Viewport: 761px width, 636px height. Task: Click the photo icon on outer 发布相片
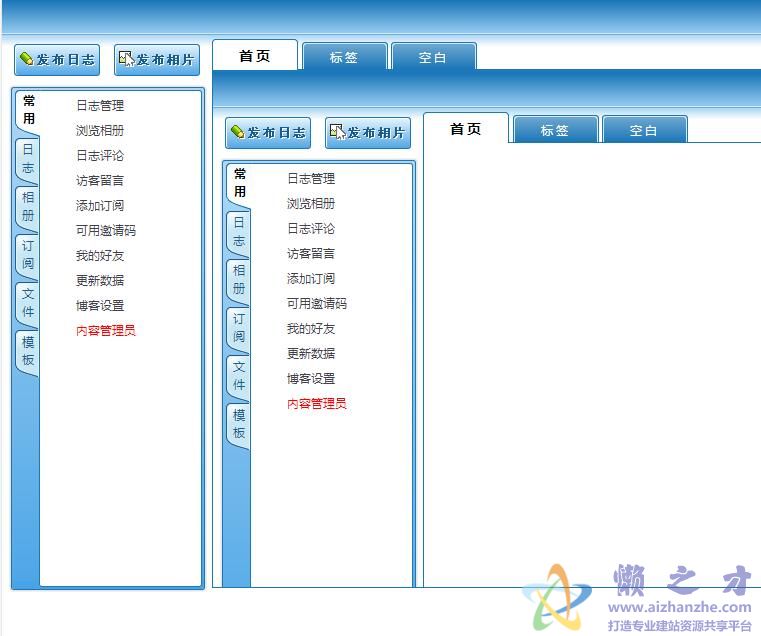(x=126, y=58)
